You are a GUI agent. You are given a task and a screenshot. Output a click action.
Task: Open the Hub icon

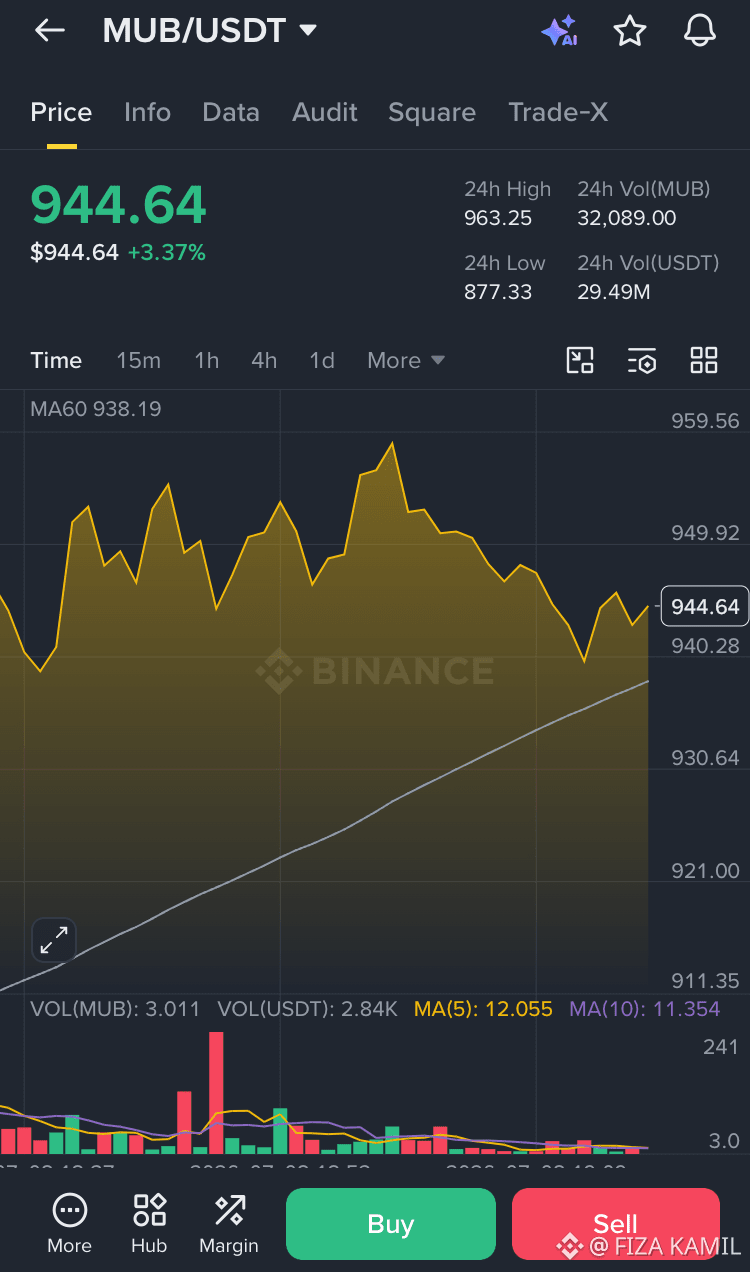pos(149,1223)
